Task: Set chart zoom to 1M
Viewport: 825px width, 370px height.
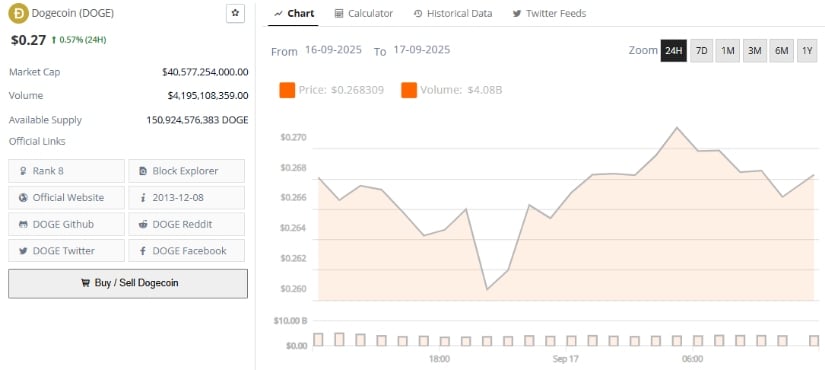Action: pos(728,51)
